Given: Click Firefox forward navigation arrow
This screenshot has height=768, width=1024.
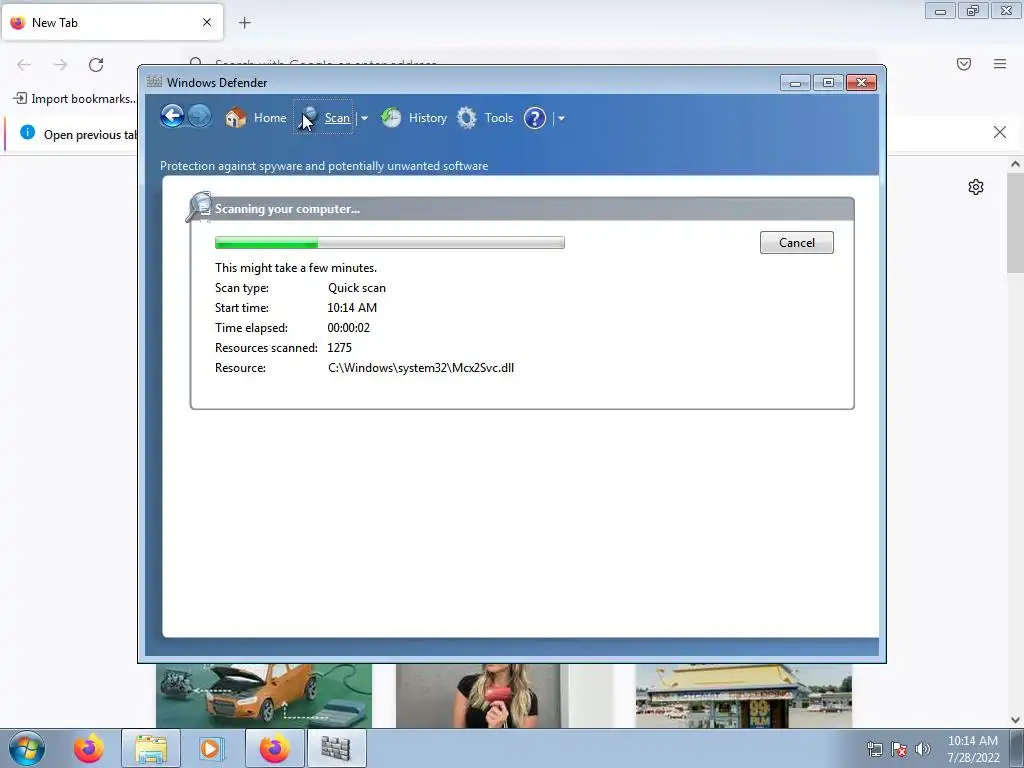Looking at the screenshot, I should [x=60, y=64].
